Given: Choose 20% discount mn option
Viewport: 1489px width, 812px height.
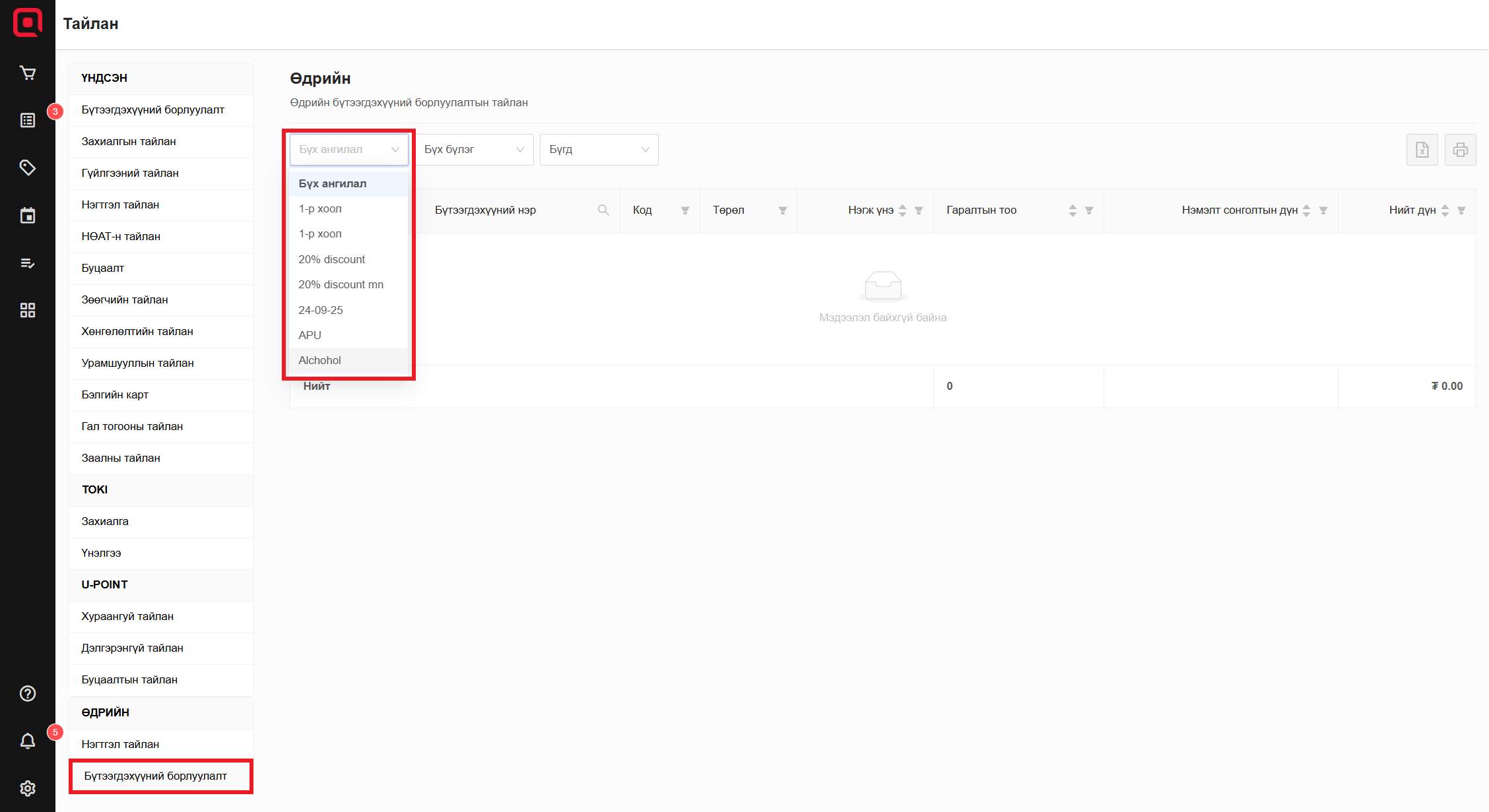Looking at the screenshot, I should [x=341, y=284].
